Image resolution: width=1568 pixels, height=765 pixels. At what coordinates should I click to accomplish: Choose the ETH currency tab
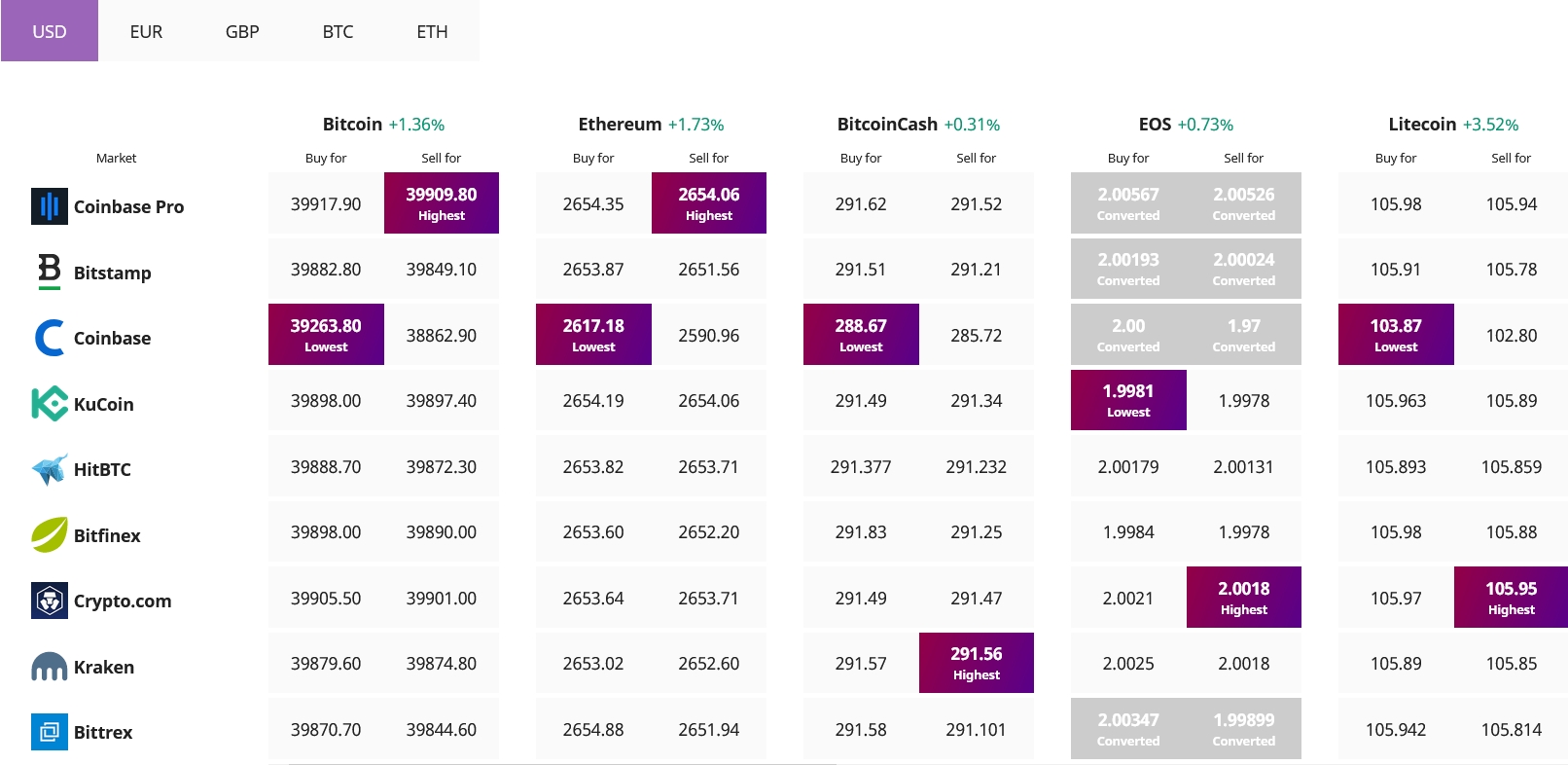coord(433,31)
